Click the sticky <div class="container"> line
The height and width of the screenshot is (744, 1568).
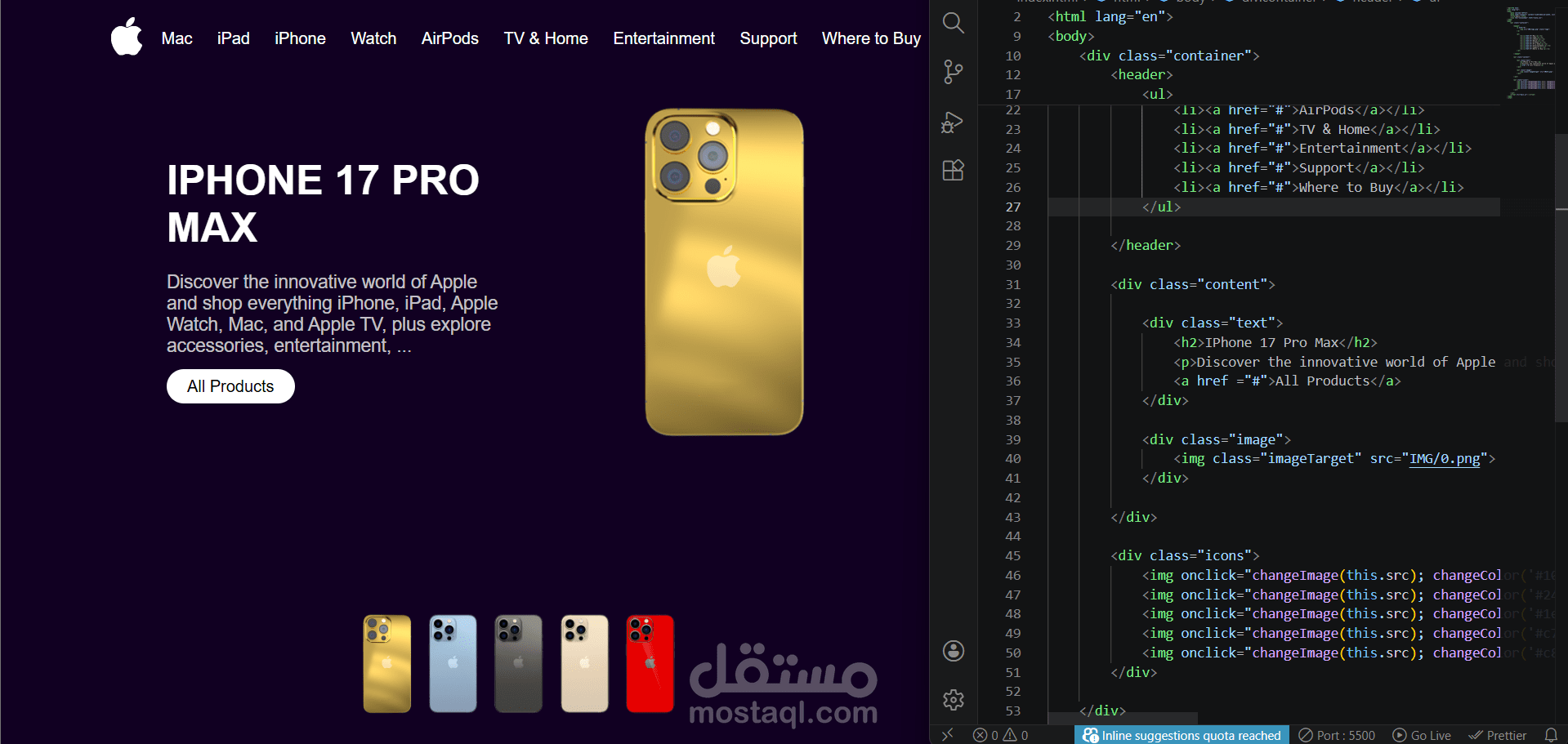coord(1169,56)
